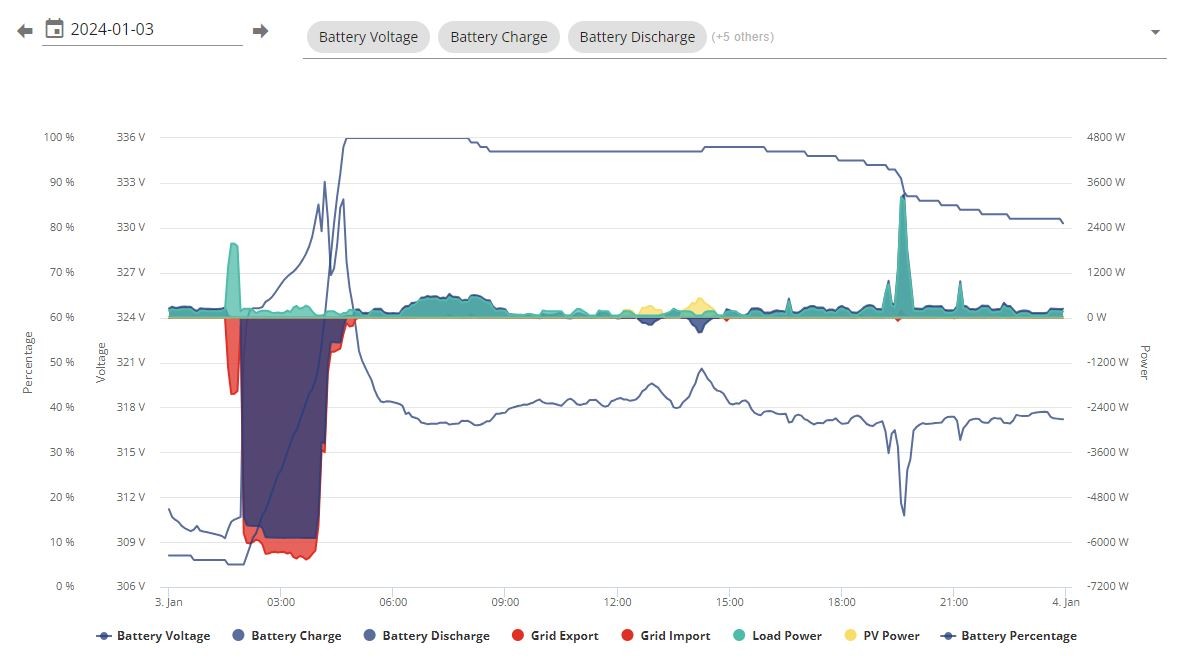Go to previous day with left arrow
The height and width of the screenshot is (665, 1180).
click(x=25, y=31)
